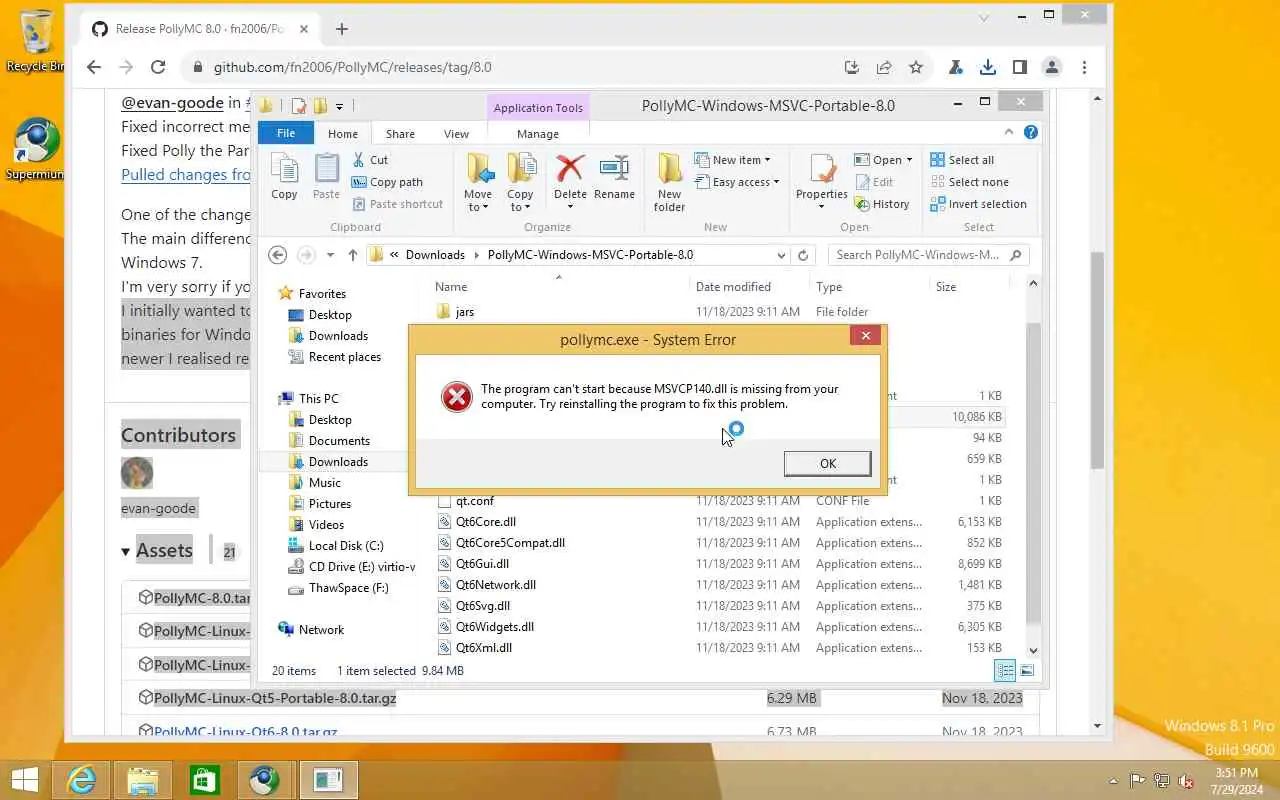Screen dimensions: 1280x800
Task: Click the Explorer back arrow
Action: 278,255
